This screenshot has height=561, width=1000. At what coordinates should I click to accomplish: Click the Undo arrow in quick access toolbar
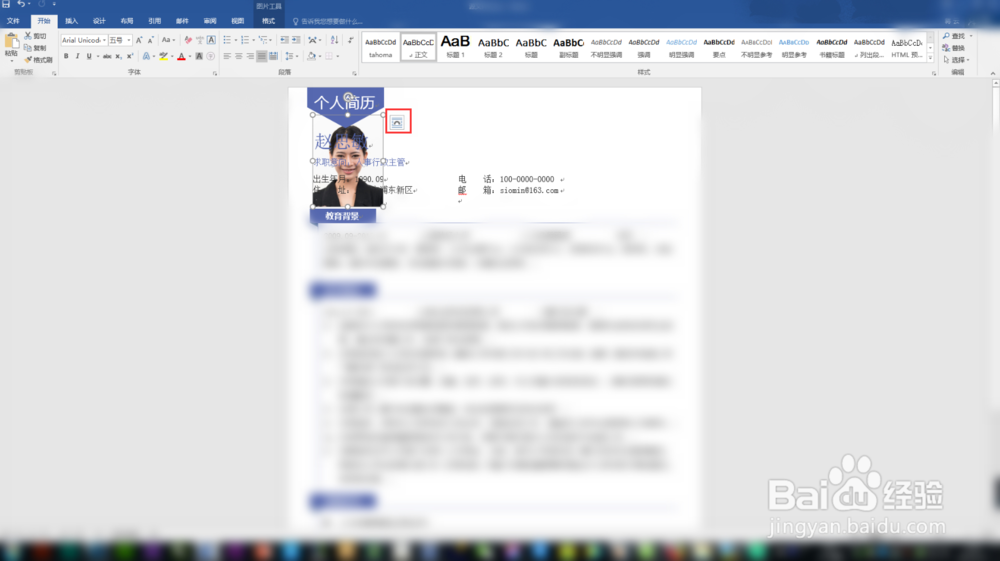[x=21, y=4]
